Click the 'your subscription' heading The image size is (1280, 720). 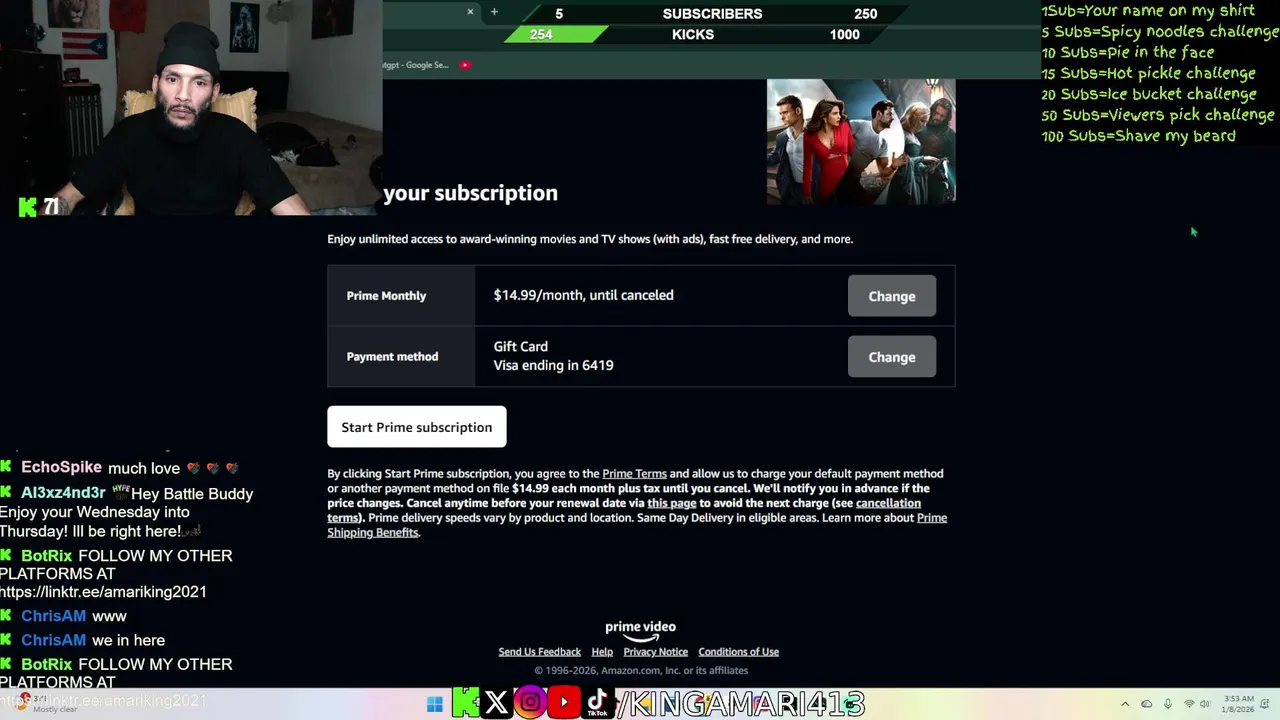tap(470, 193)
